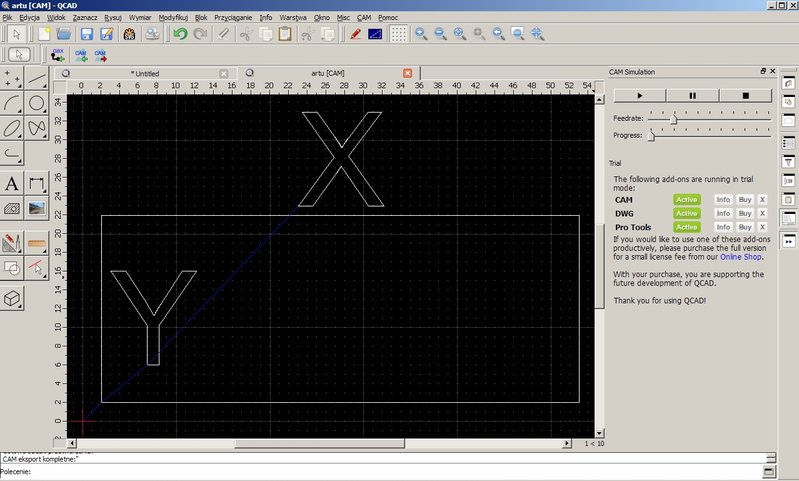
Task: Open the Spline tools flyout
Action: click(x=37, y=128)
